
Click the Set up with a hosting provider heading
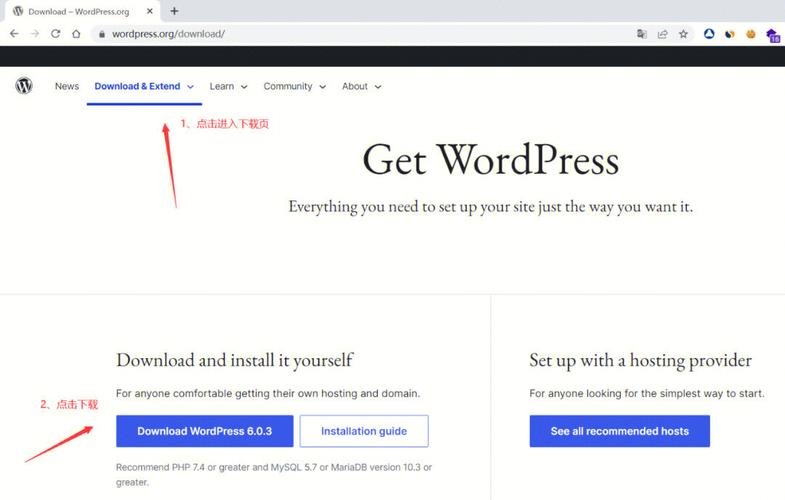click(x=640, y=360)
